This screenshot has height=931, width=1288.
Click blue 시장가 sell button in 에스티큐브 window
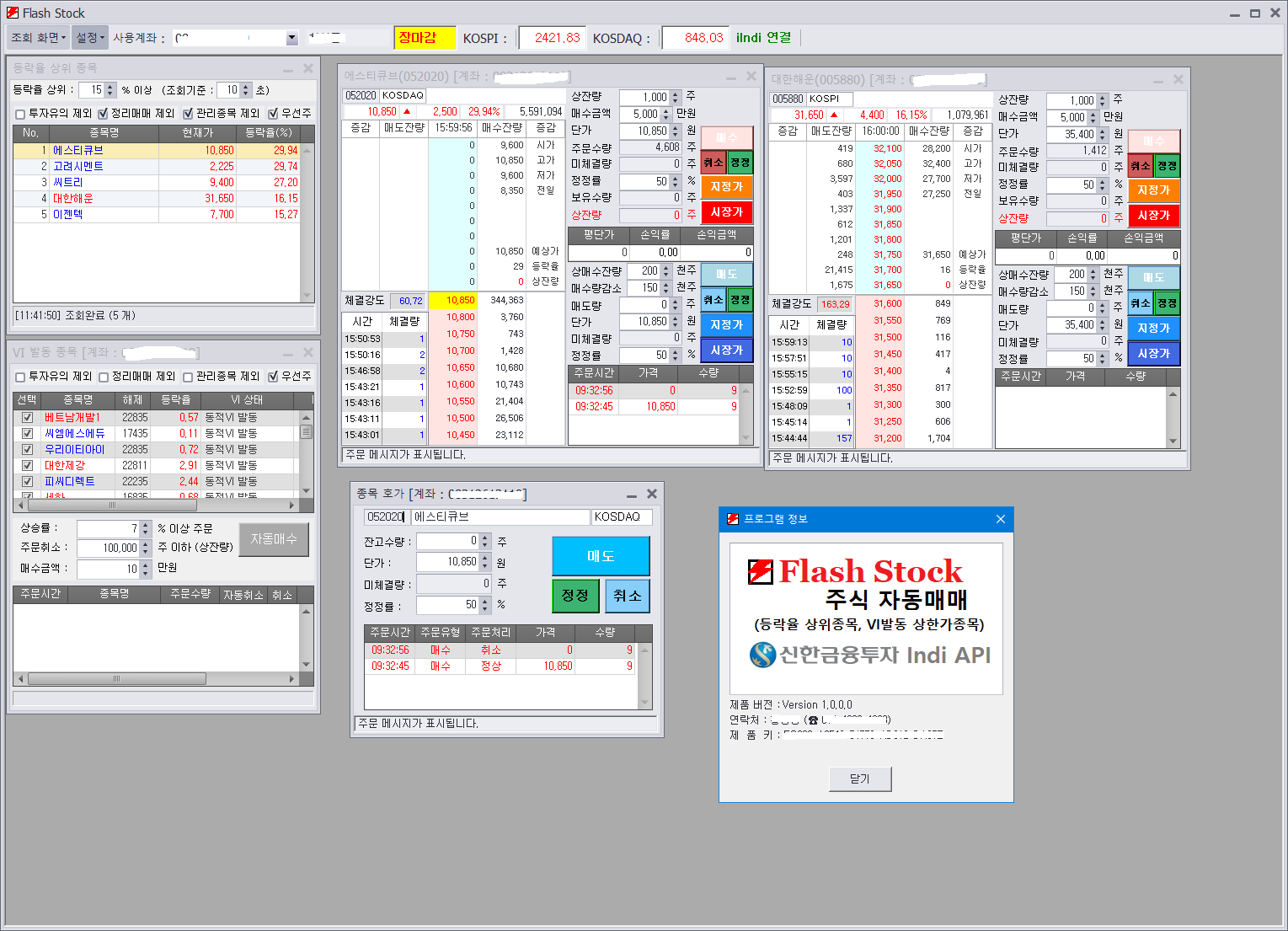click(x=726, y=350)
